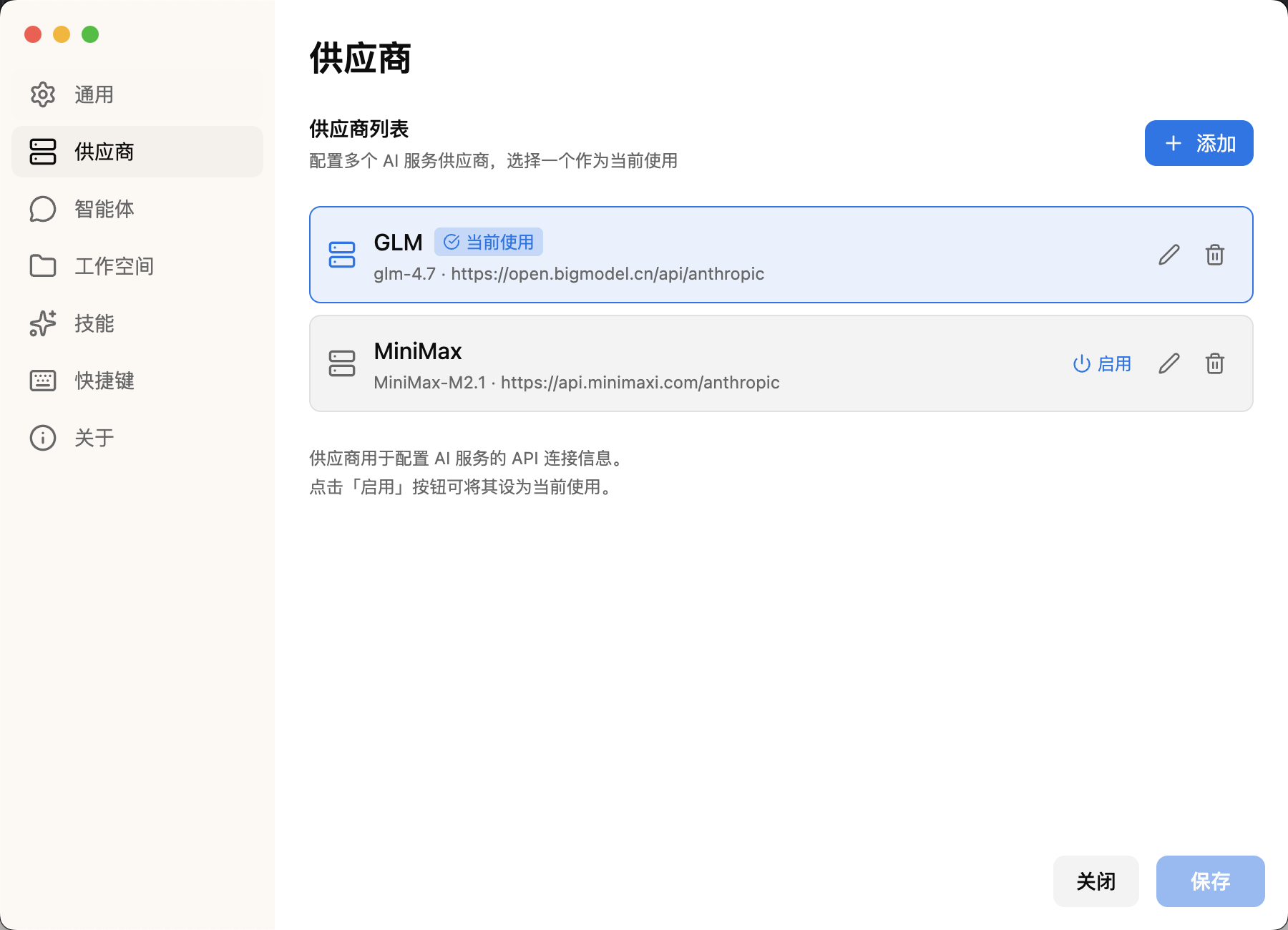Select the 通用 settings gear icon

(x=43, y=94)
